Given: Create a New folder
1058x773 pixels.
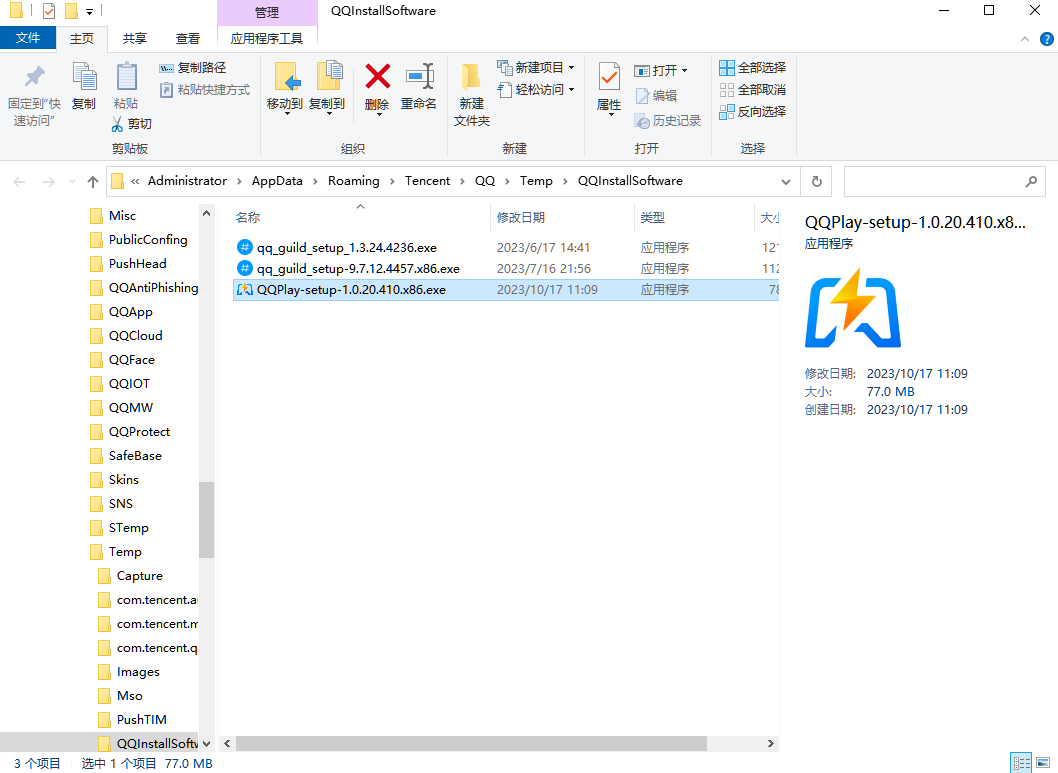Looking at the screenshot, I should tap(472, 94).
